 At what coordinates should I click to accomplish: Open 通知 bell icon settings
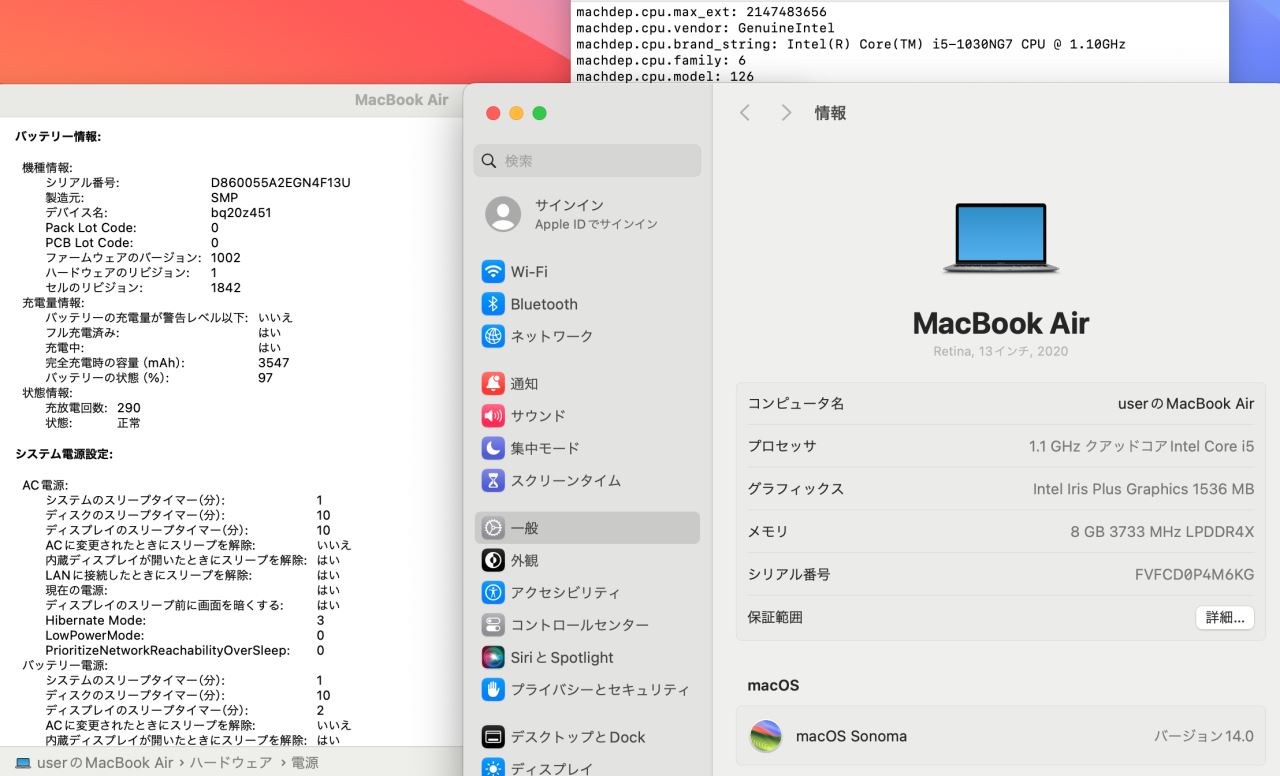493,384
